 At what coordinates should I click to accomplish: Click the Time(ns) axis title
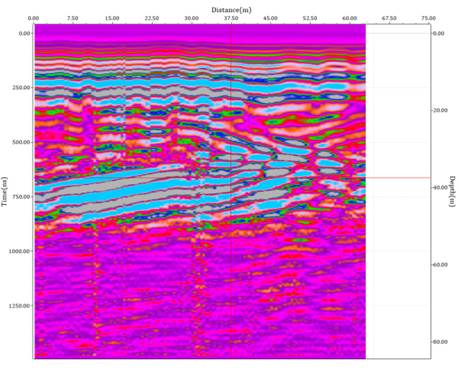click(4, 191)
